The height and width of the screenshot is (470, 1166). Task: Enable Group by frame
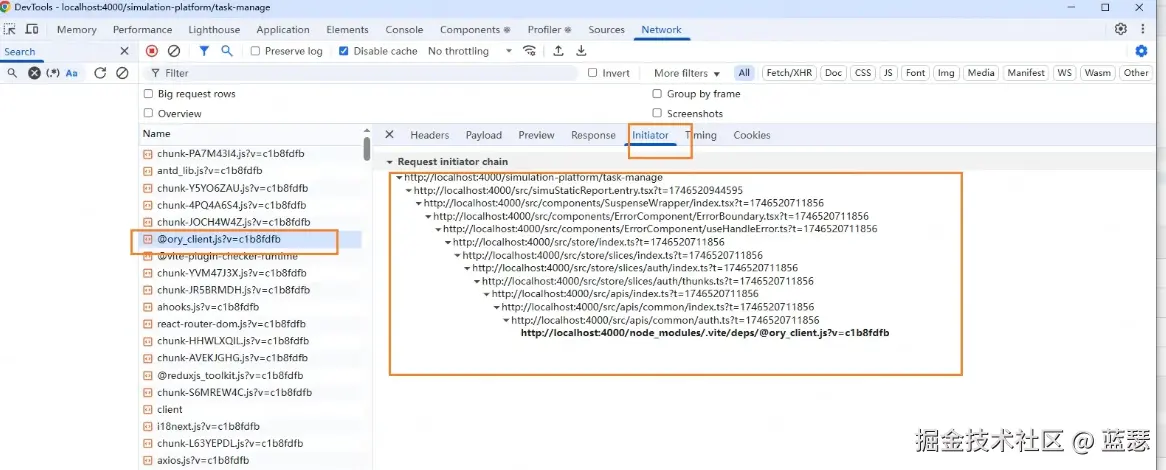tap(657, 94)
